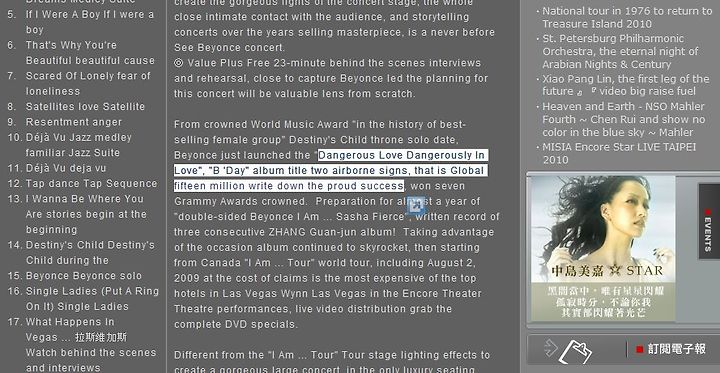This screenshot has height=373, width=720.
Task: Click 'Different from the "I Am ... Tour"' line
Action: pos(332,355)
